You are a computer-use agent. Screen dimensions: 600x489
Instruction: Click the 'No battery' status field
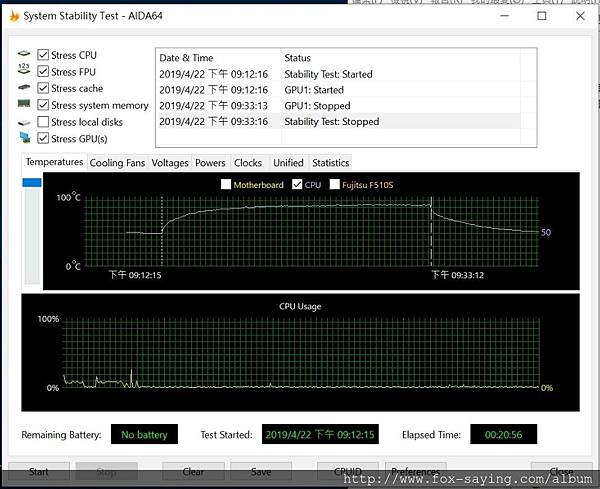point(144,434)
